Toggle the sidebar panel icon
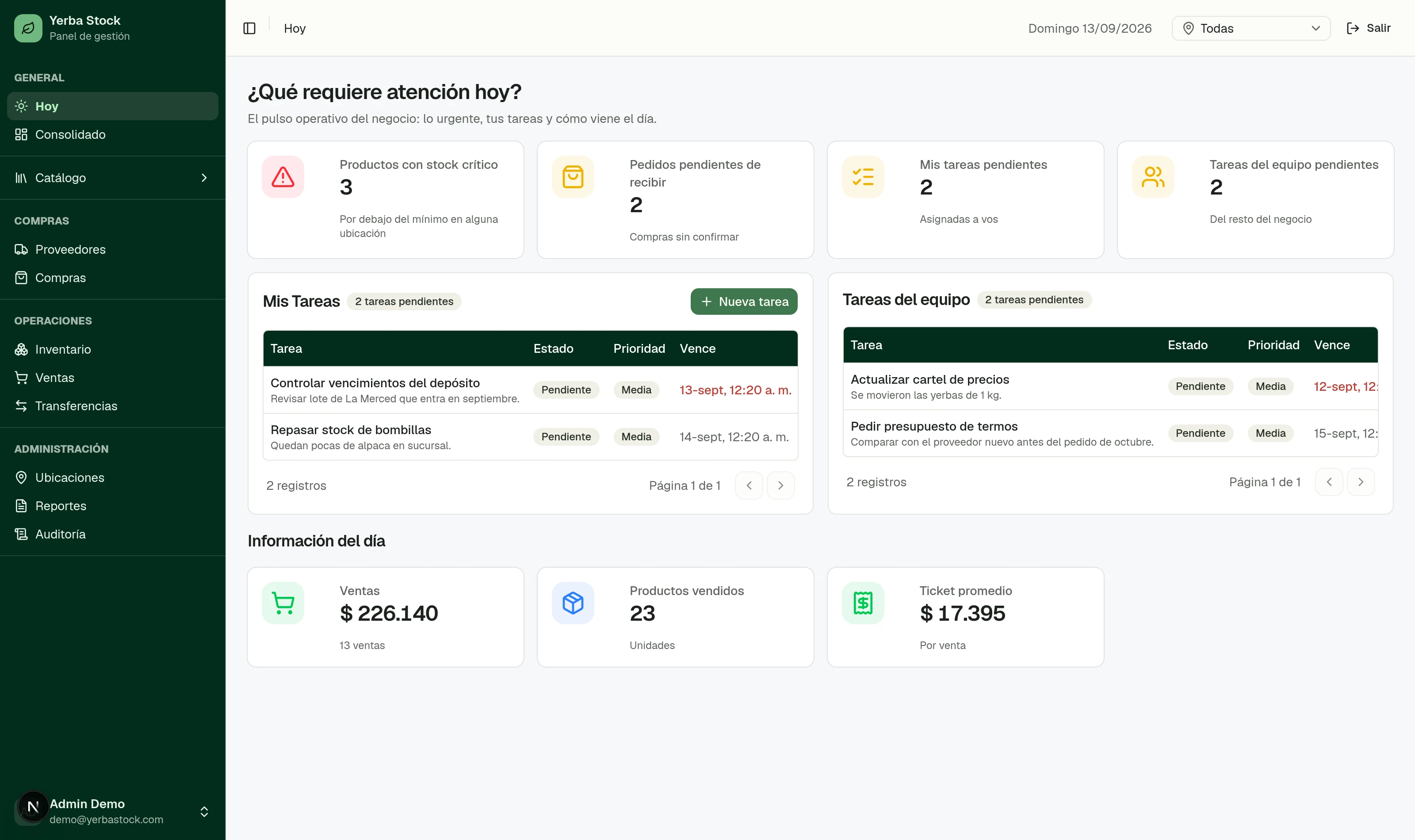The width and height of the screenshot is (1415, 840). point(249,28)
